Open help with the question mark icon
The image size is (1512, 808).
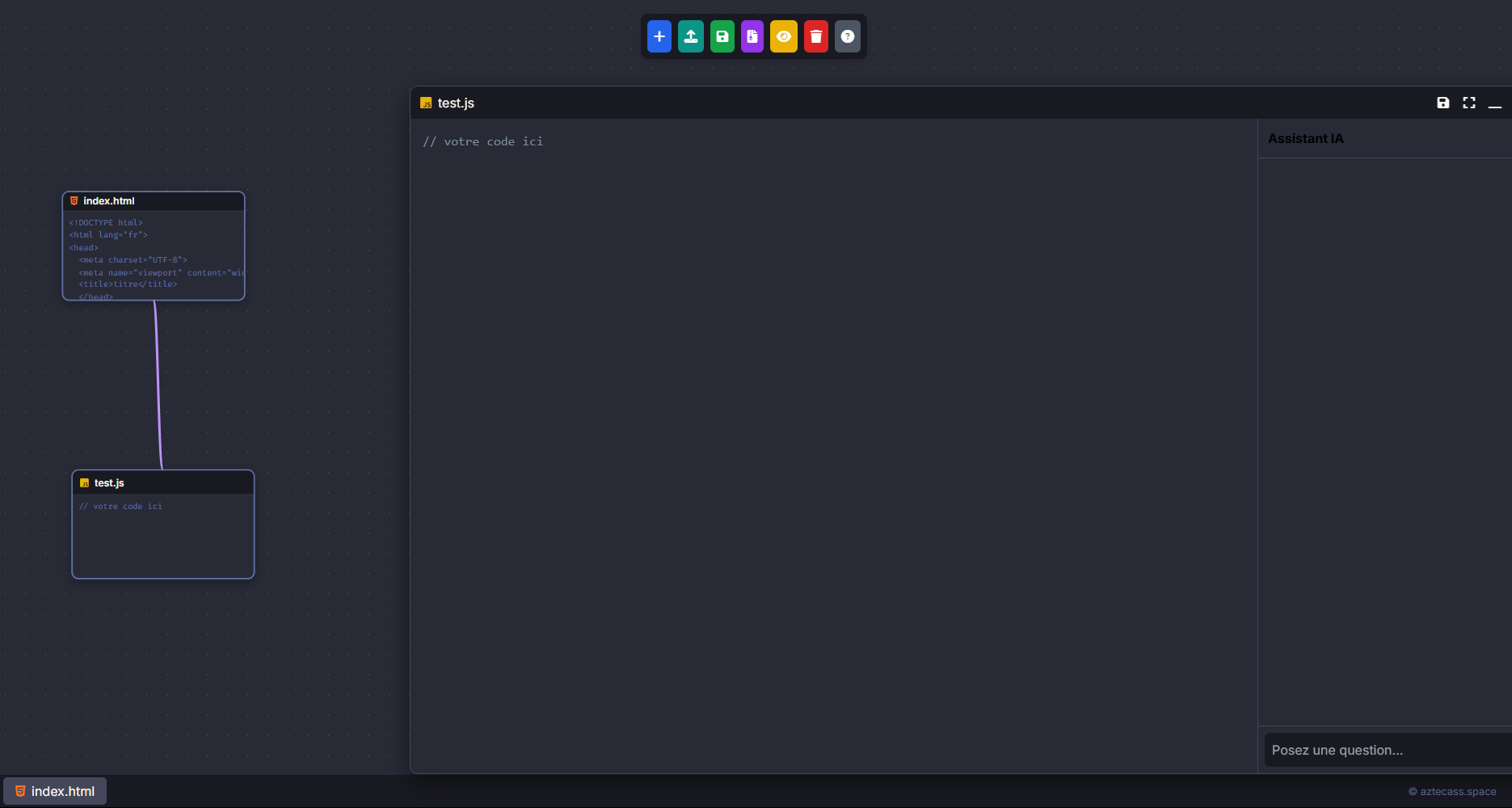[x=847, y=36]
